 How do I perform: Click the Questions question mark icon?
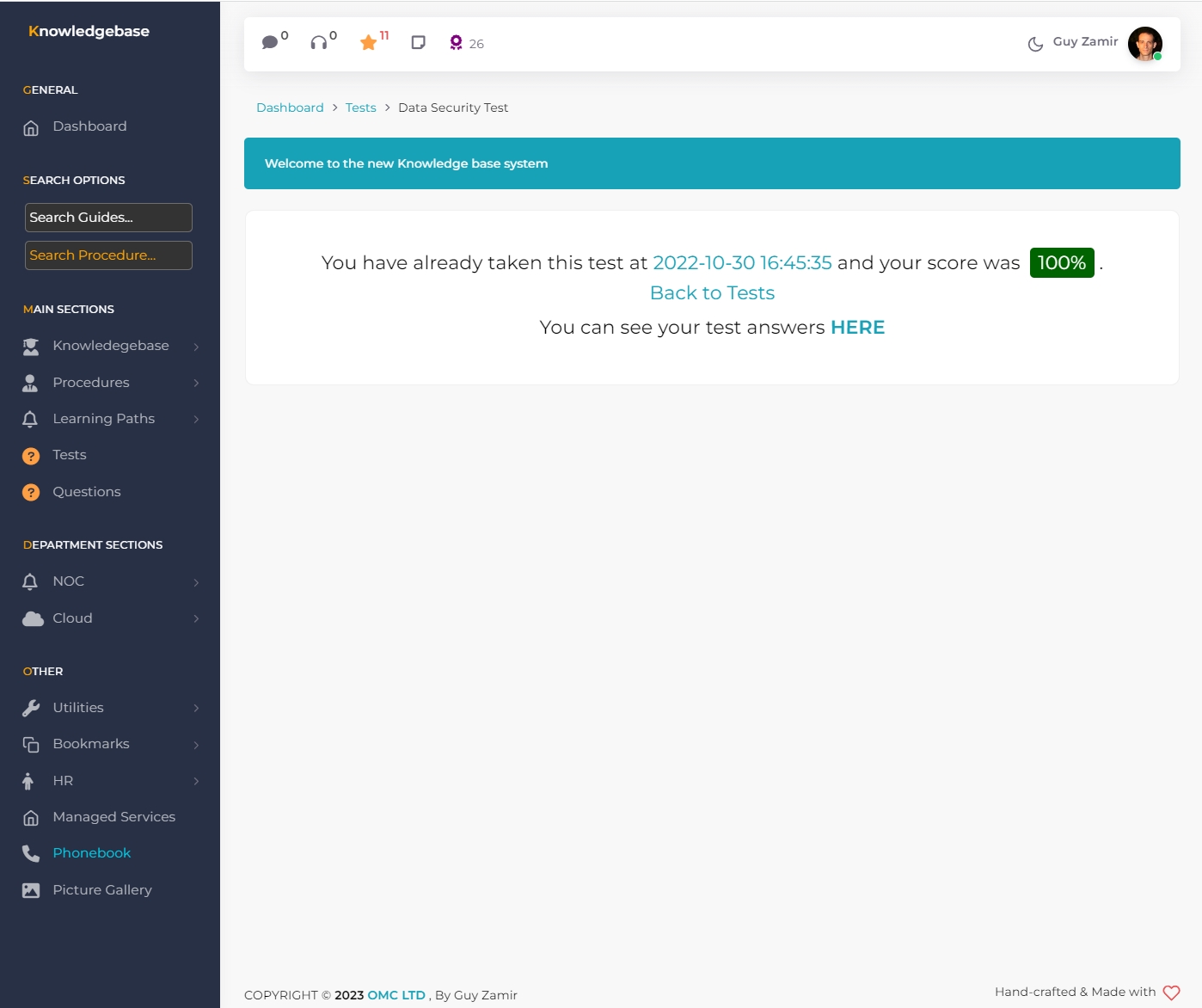point(31,493)
